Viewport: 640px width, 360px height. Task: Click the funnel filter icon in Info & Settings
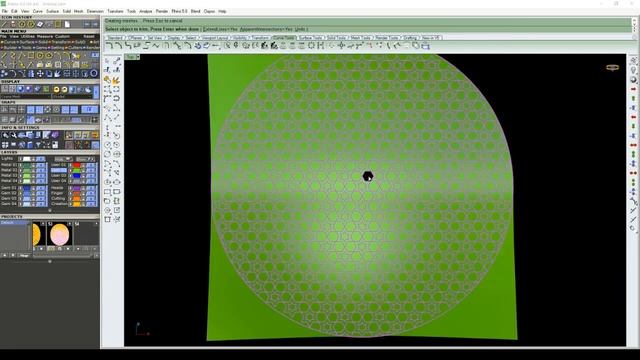point(38,145)
